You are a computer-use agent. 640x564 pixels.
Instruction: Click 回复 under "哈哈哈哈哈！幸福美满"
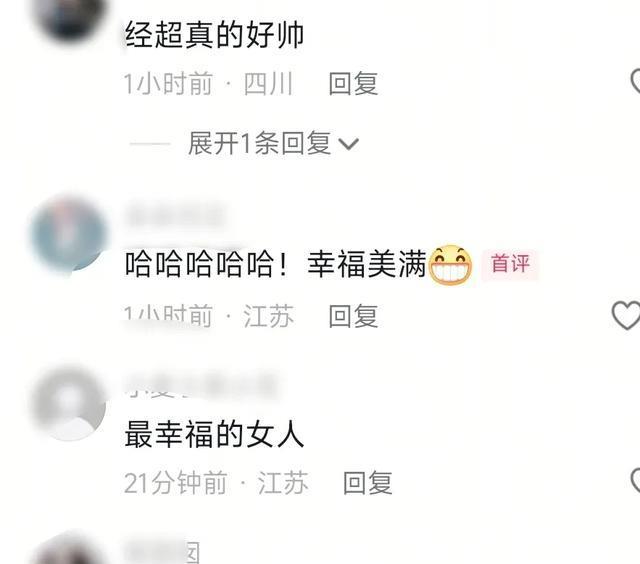[x=353, y=316]
